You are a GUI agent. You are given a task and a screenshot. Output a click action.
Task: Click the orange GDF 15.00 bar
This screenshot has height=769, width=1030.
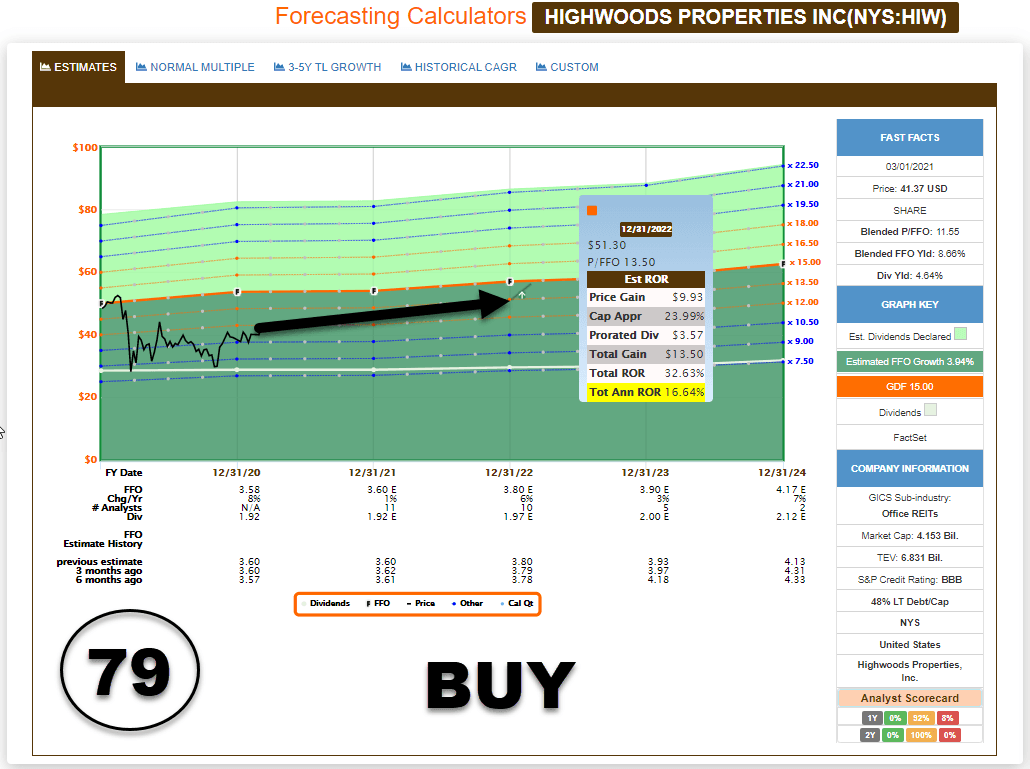910,387
